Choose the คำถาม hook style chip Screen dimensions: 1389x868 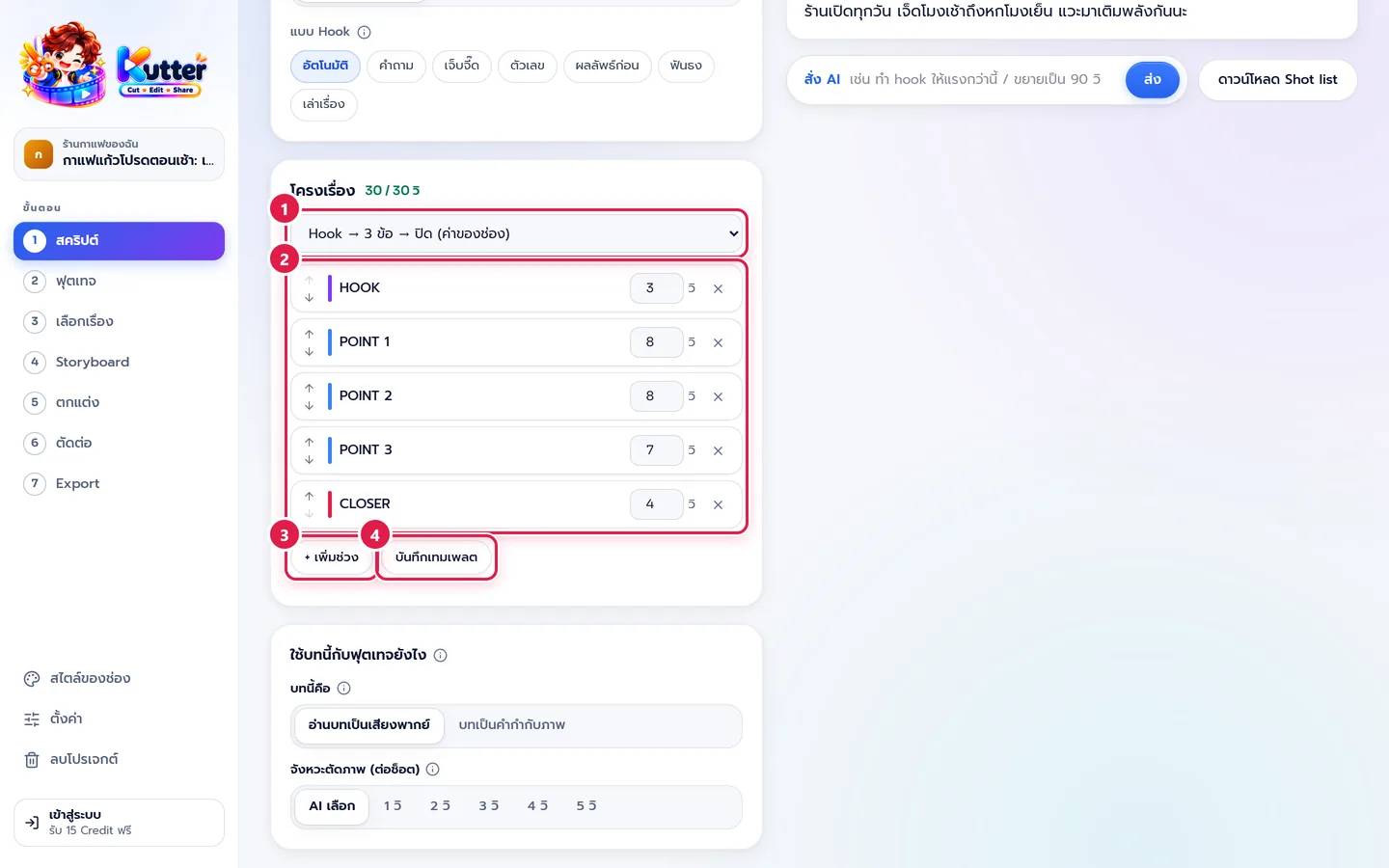396,66
